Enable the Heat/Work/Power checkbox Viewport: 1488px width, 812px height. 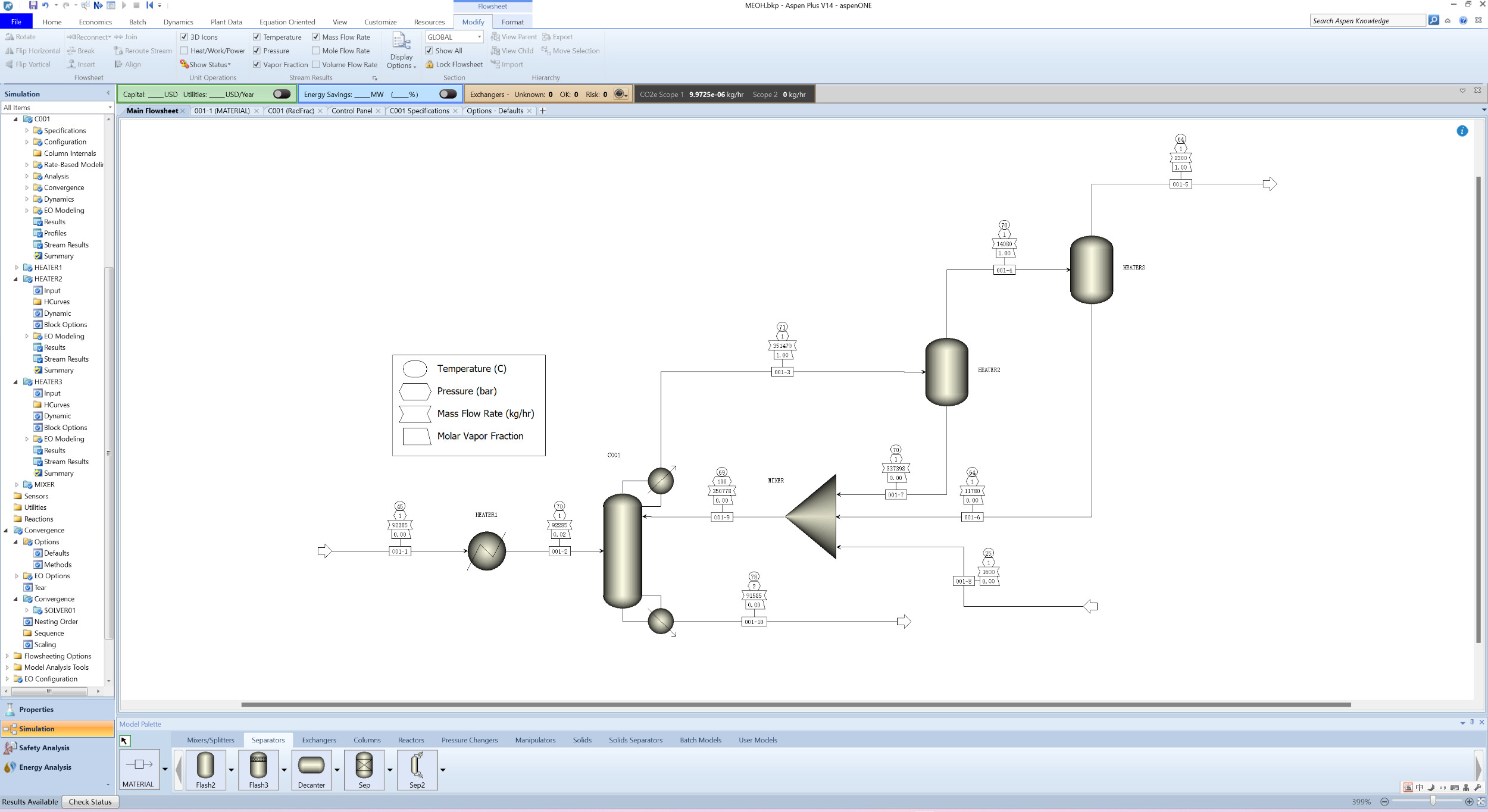pos(185,51)
